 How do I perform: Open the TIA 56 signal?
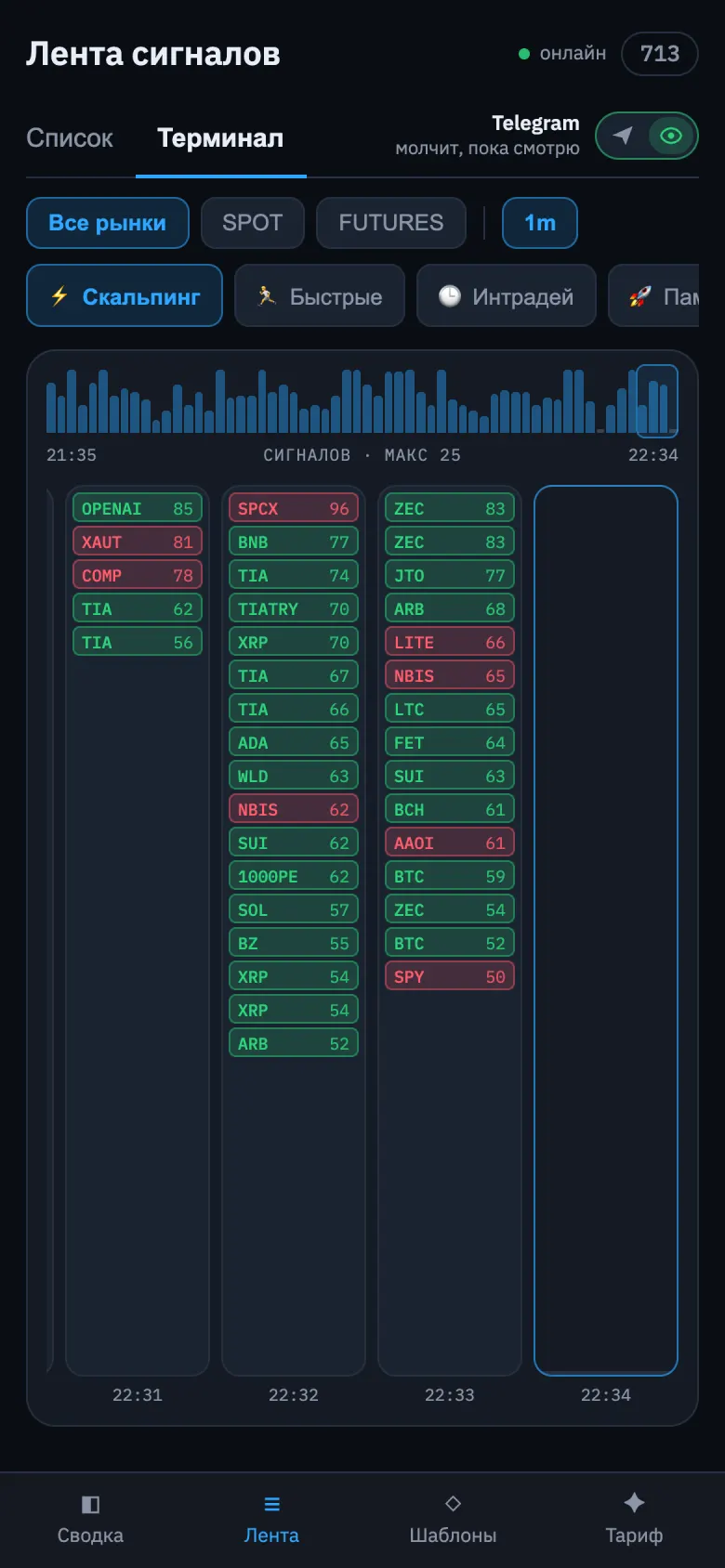click(x=138, y=642)
